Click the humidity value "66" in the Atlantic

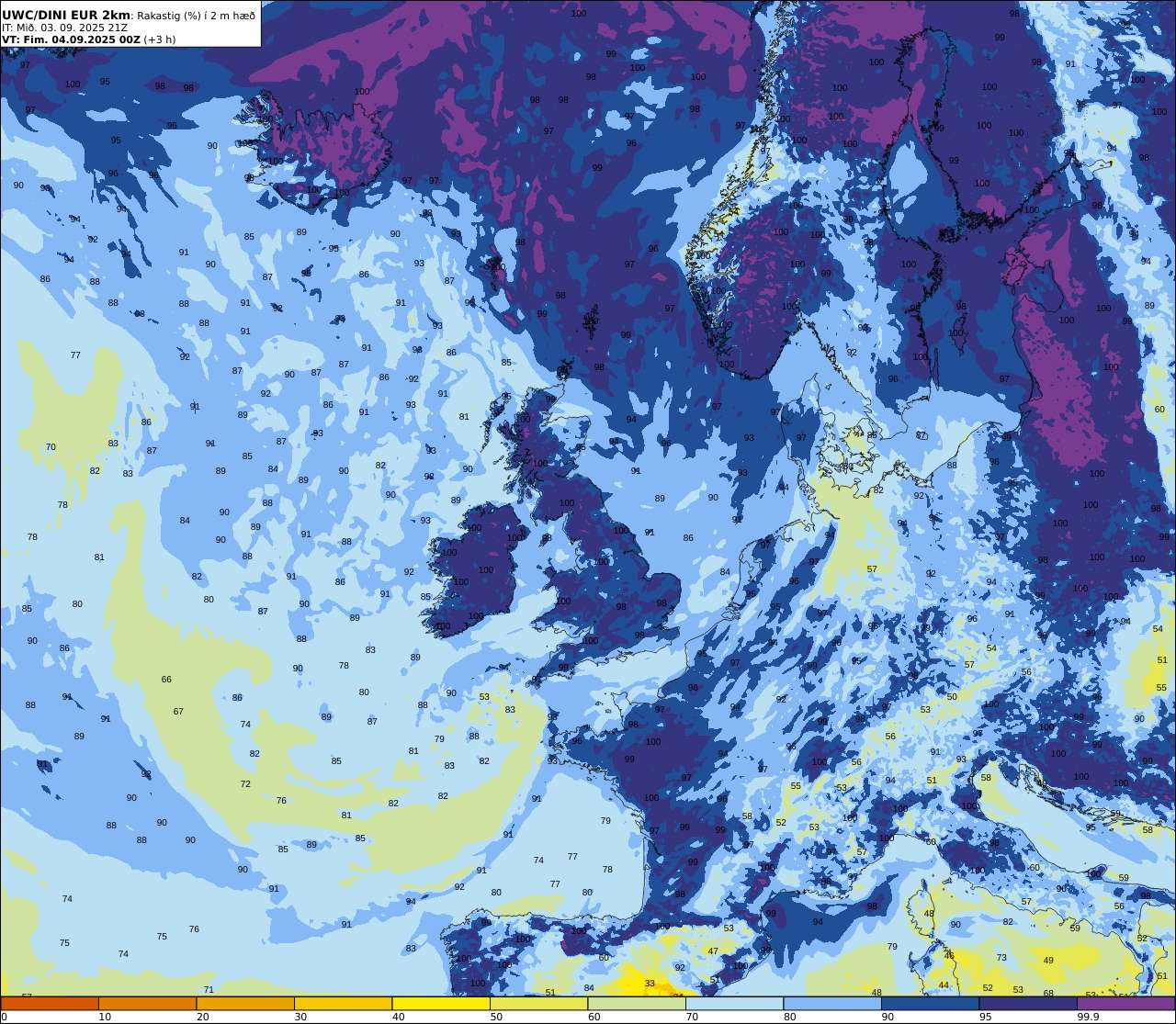click(x=166, y=680)
